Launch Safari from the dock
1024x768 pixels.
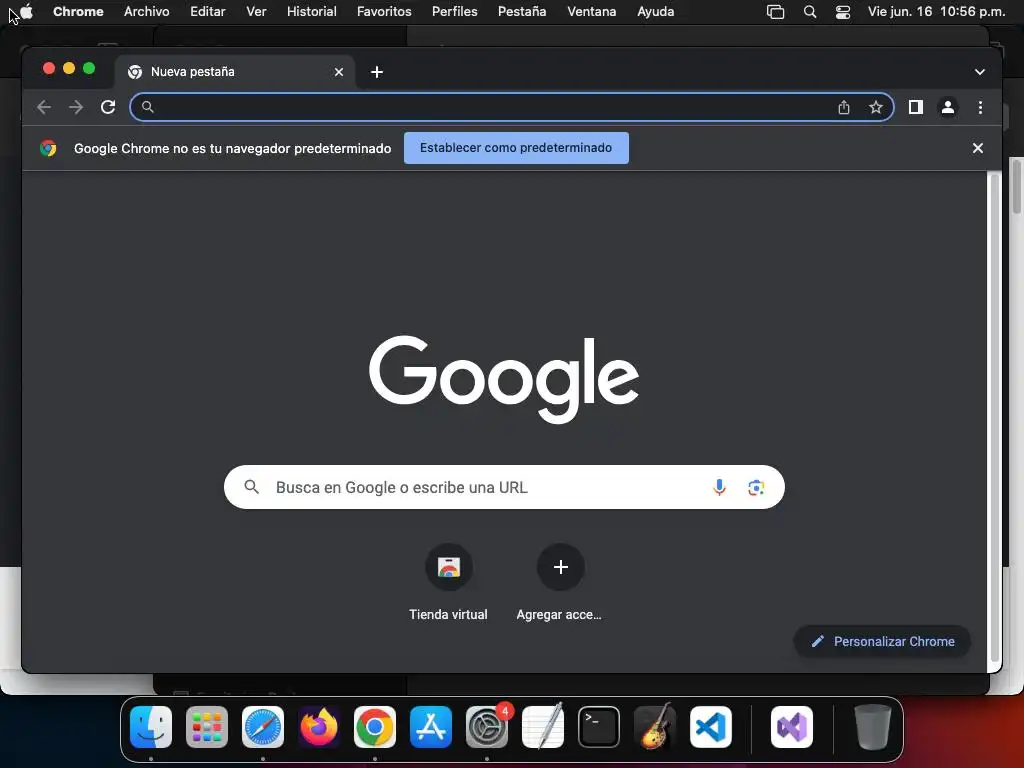point(263,727)
